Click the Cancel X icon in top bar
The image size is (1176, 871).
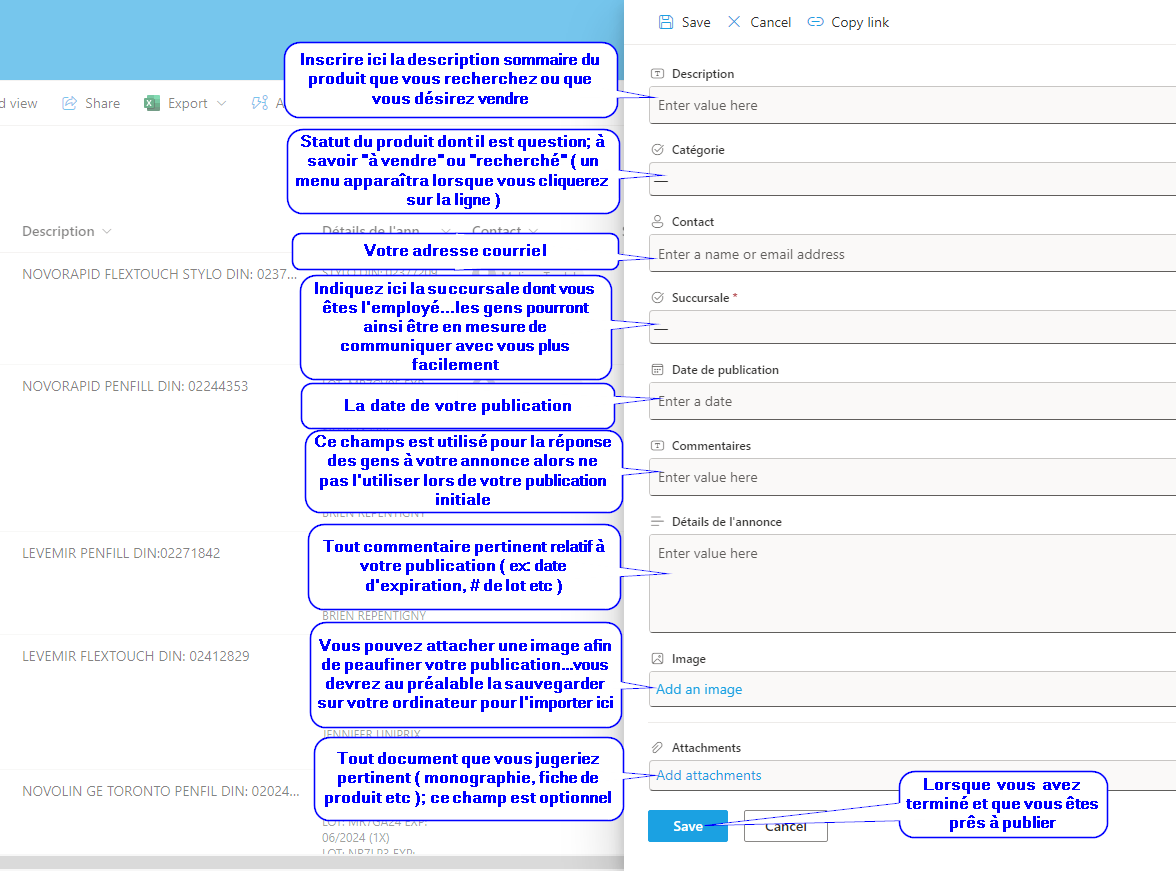(734, 22)
